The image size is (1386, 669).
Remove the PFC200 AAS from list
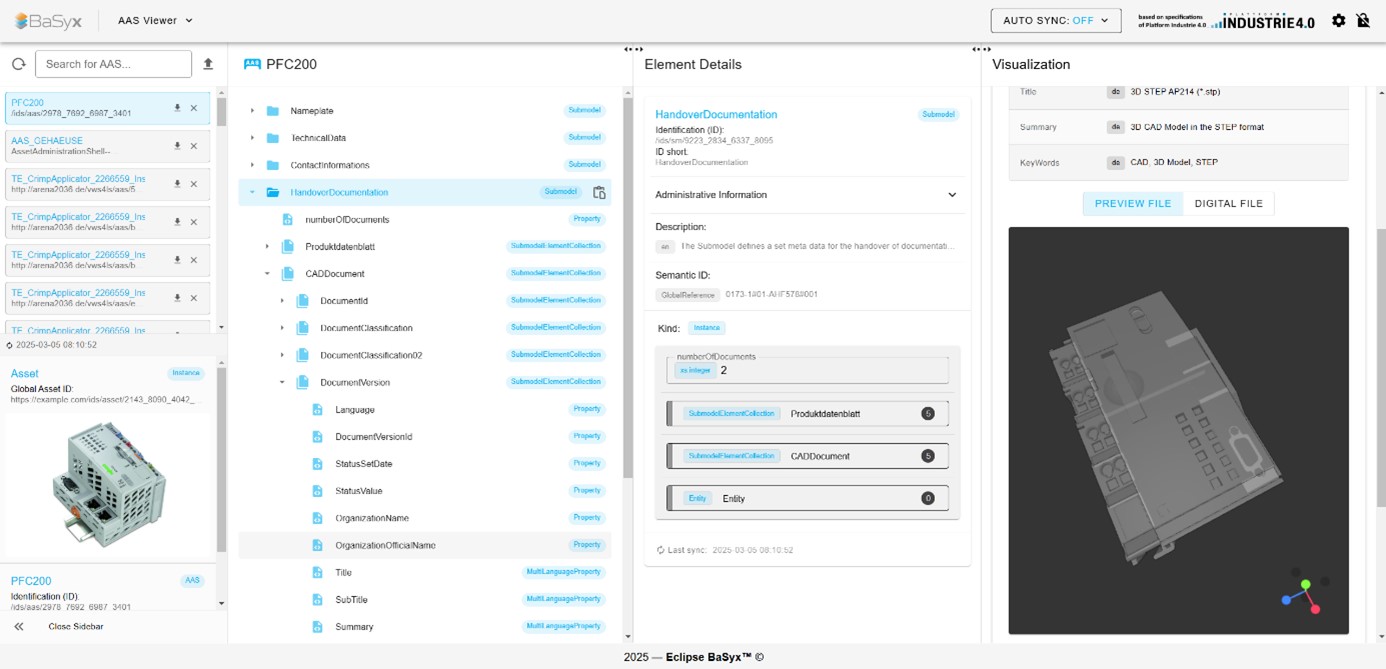194,108
